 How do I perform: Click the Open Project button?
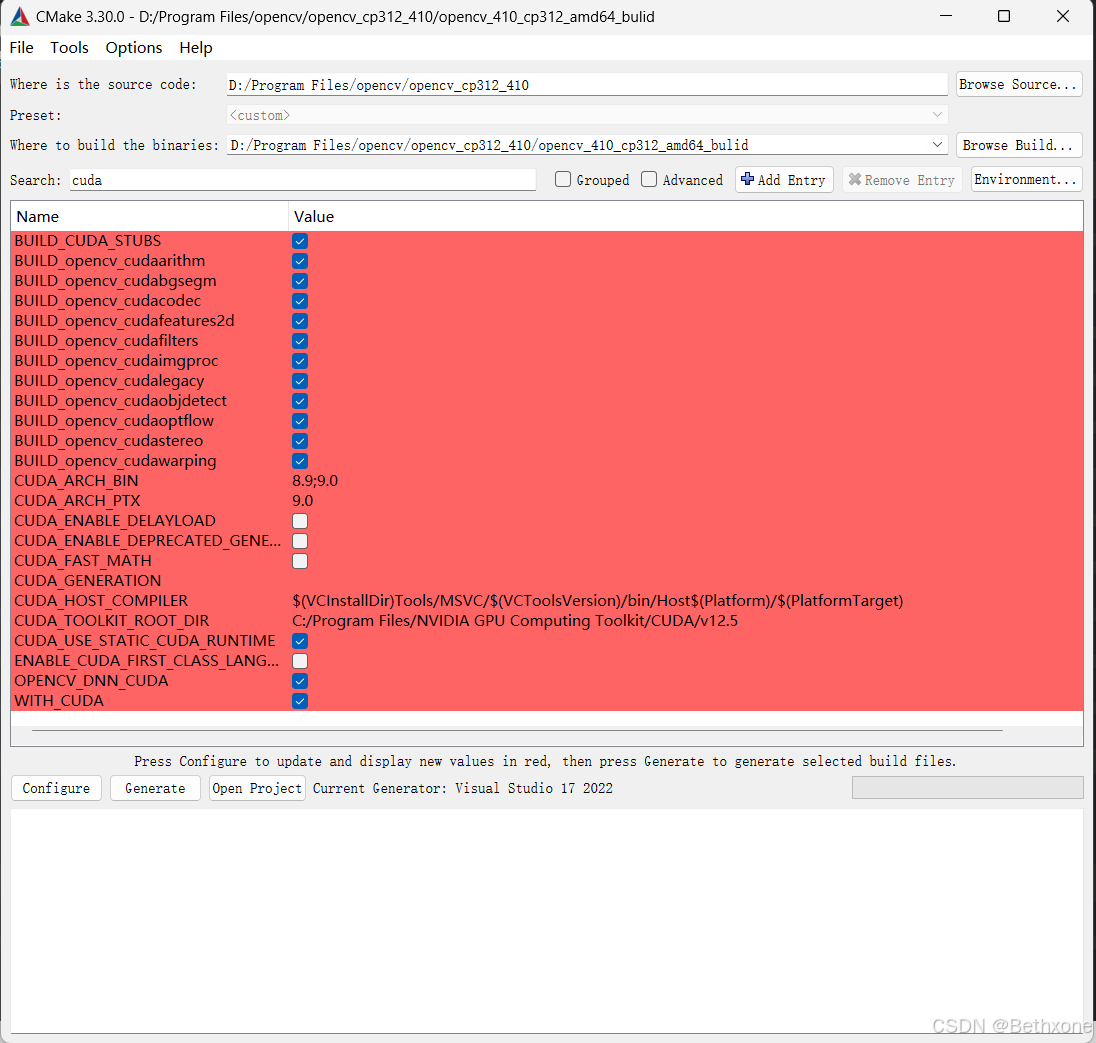pyautogui.click(x=257, y=789)
